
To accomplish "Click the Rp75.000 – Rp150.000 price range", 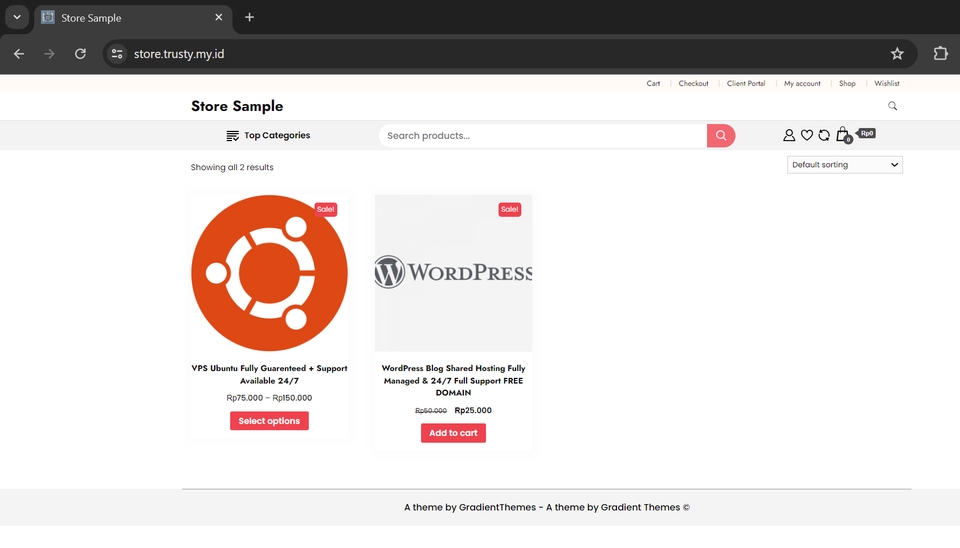I will 269,397.
